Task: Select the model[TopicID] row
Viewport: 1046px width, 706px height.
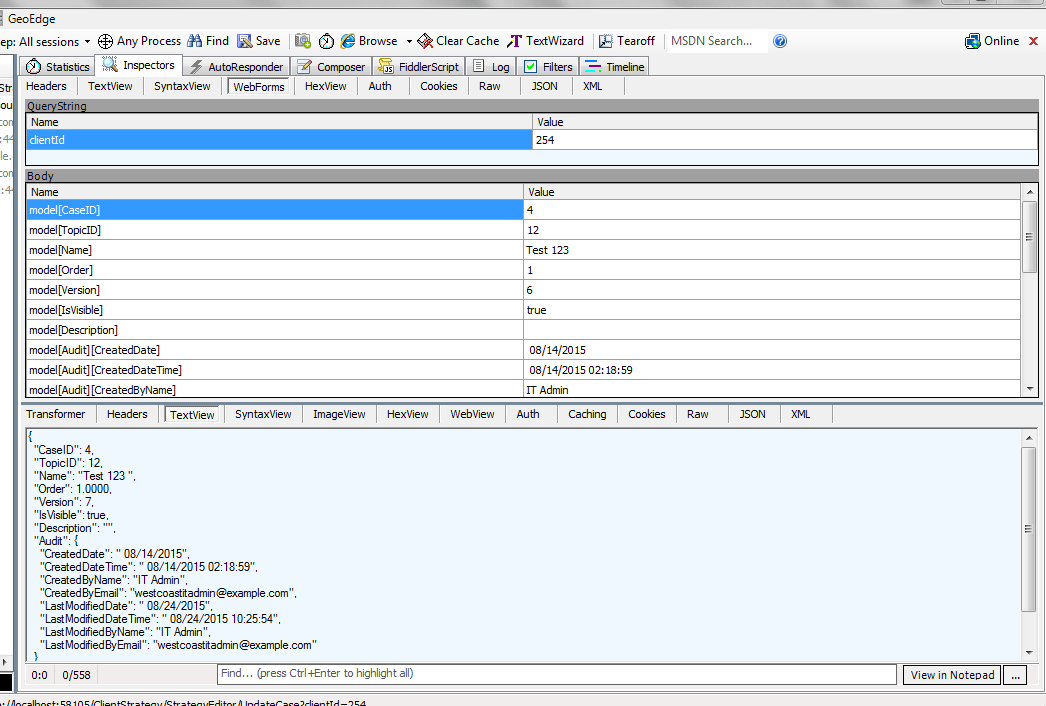Action: pos(524,230)
